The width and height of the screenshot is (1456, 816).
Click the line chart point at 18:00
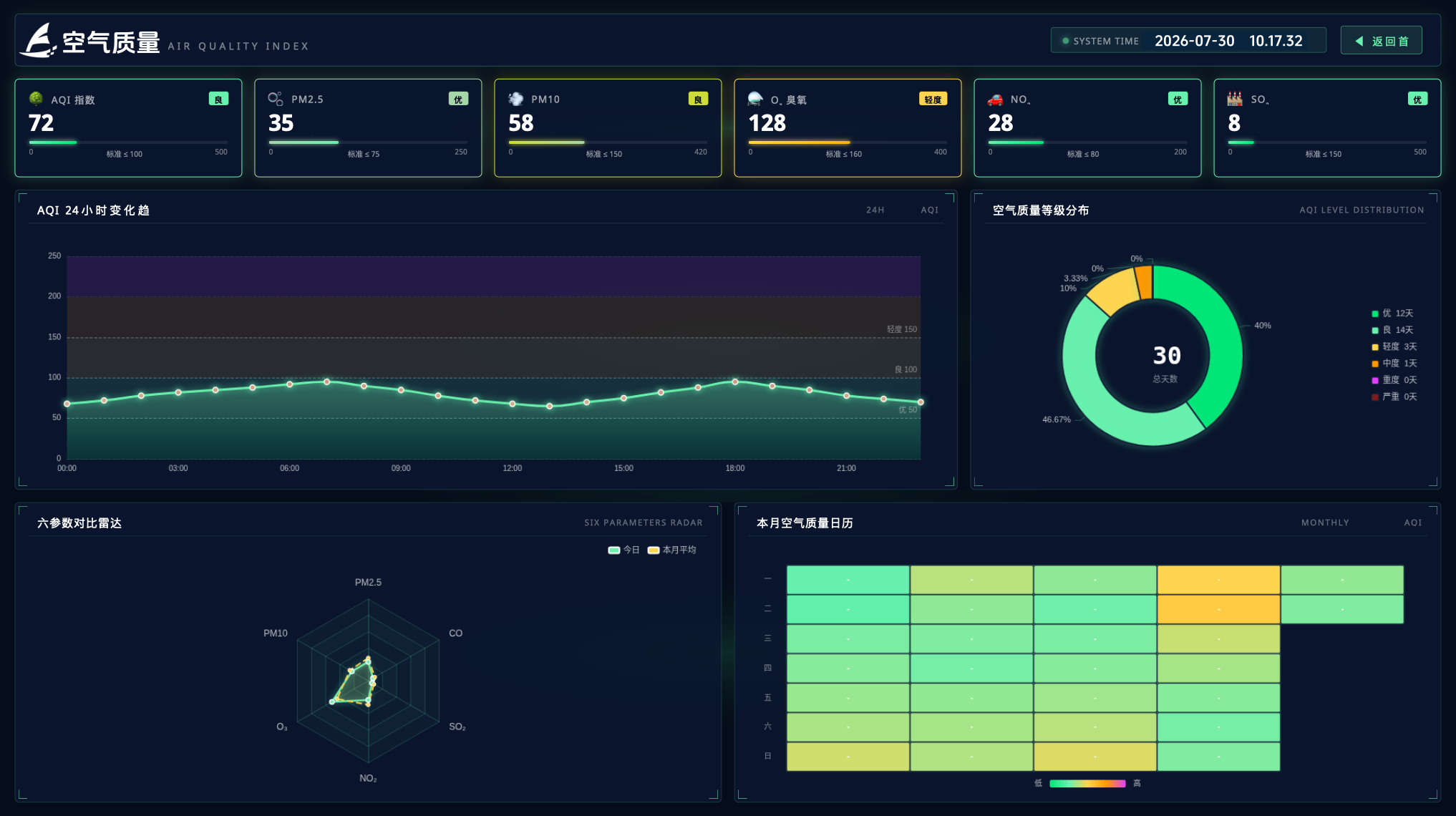click(x=735, y=382)
